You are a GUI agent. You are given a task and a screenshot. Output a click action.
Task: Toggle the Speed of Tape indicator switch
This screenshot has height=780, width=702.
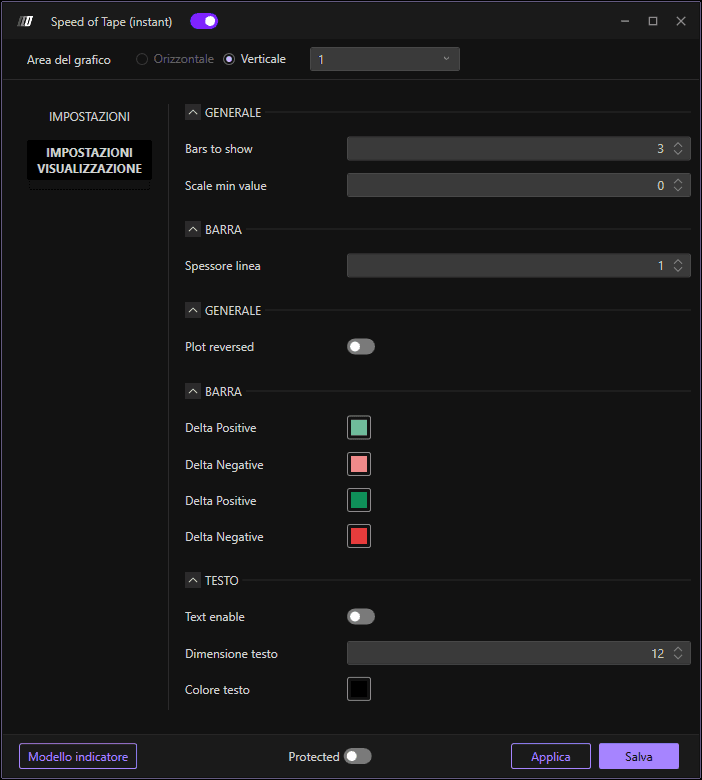coord(204,21)
